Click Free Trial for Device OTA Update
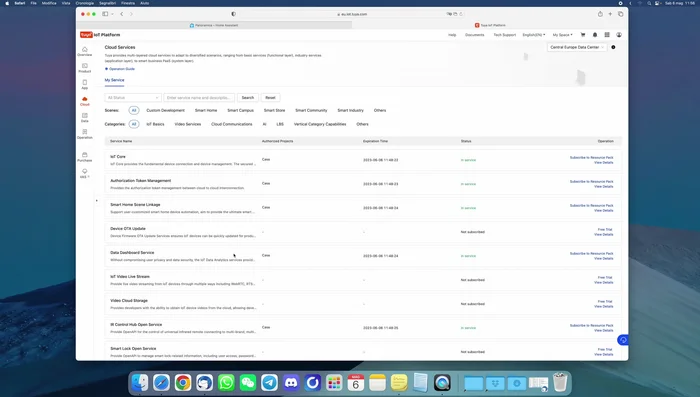Screen dimensions: 700x397 pyautogui.click(x=605, y=230)
